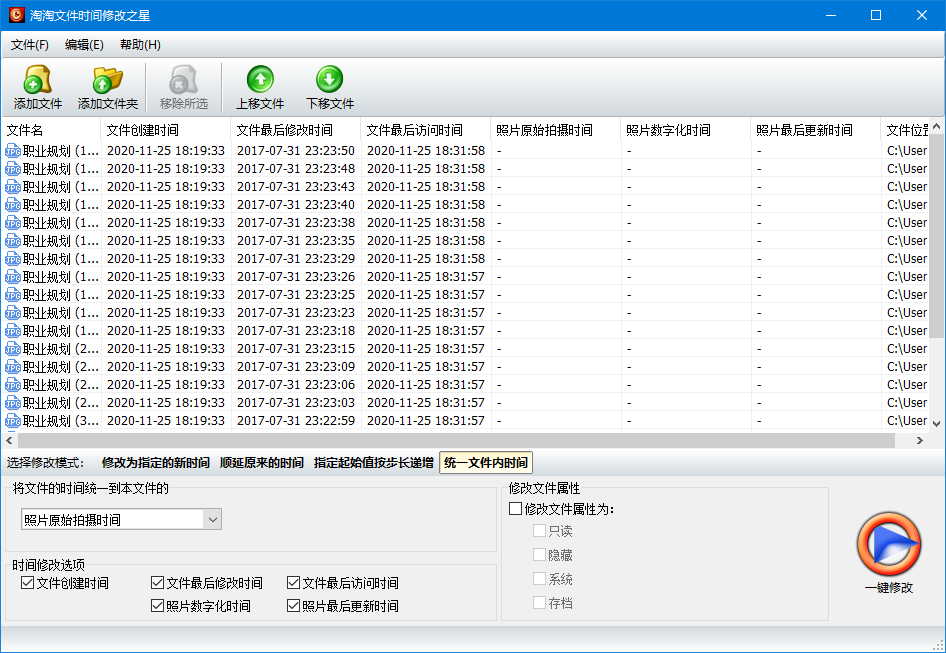Maximize the window
Screen dimensions: 946x653
pyautogui.click(x=876, y=15)
